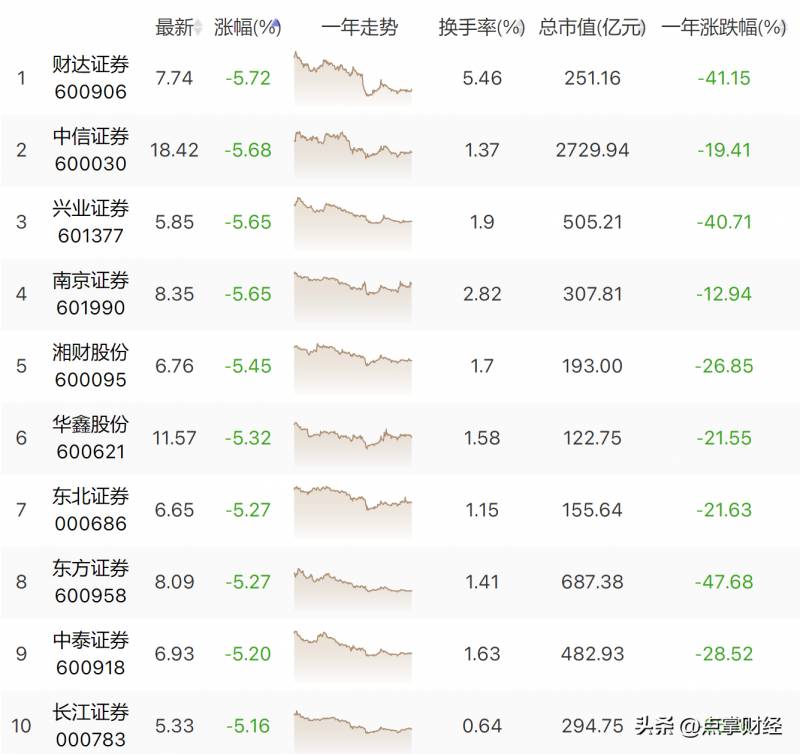View 湘财股份 one-year trend chart

coord(353,369)
